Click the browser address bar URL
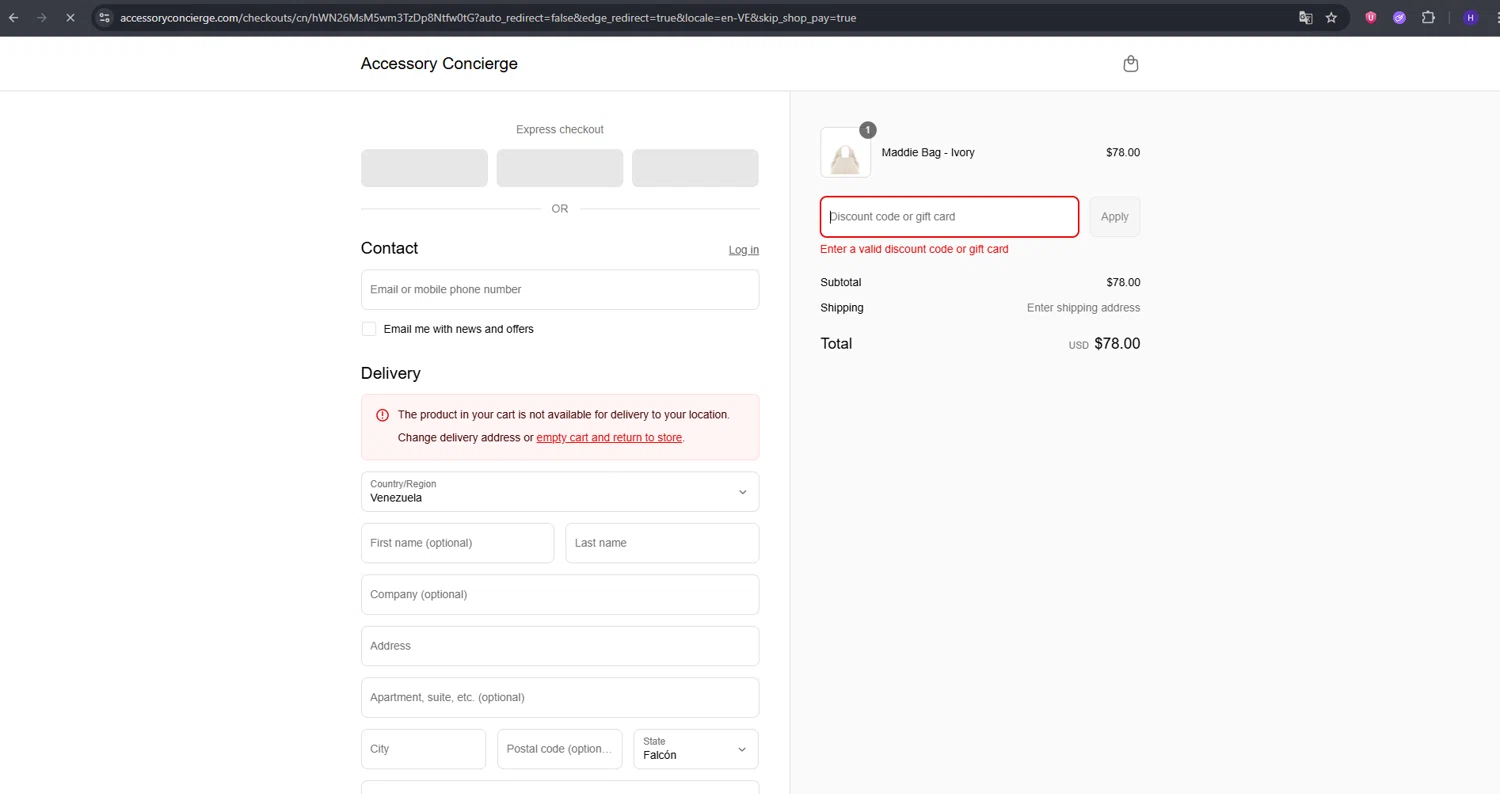This screenshot has height=794, width=1500. tap(488, 18)
